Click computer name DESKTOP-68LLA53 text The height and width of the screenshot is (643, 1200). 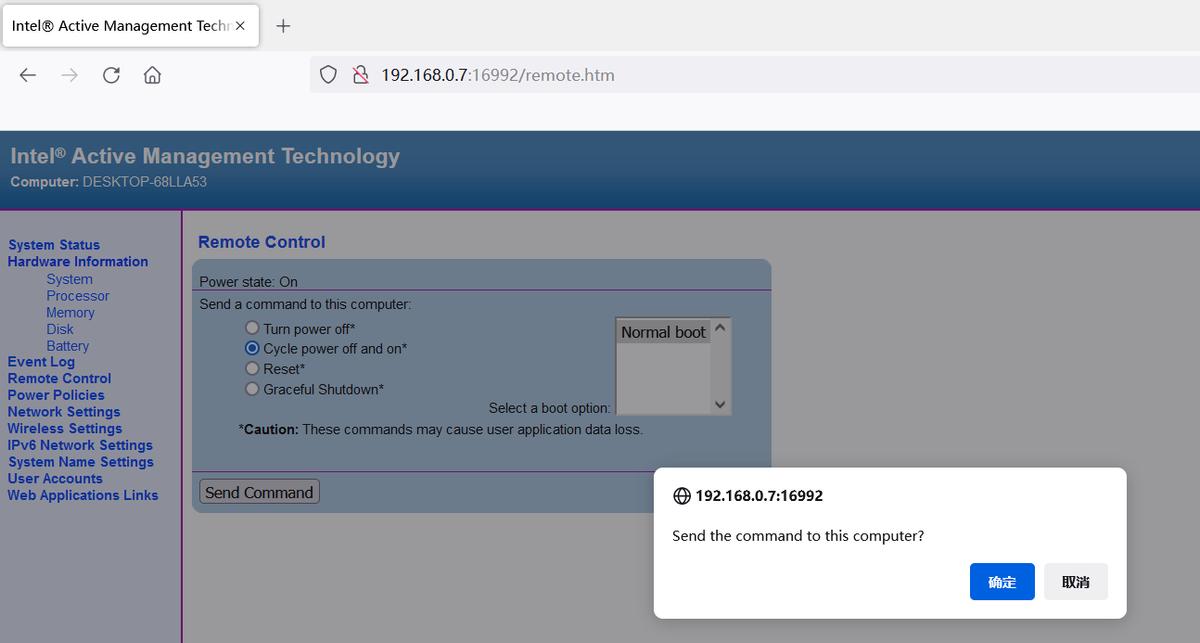click(145, 182)
